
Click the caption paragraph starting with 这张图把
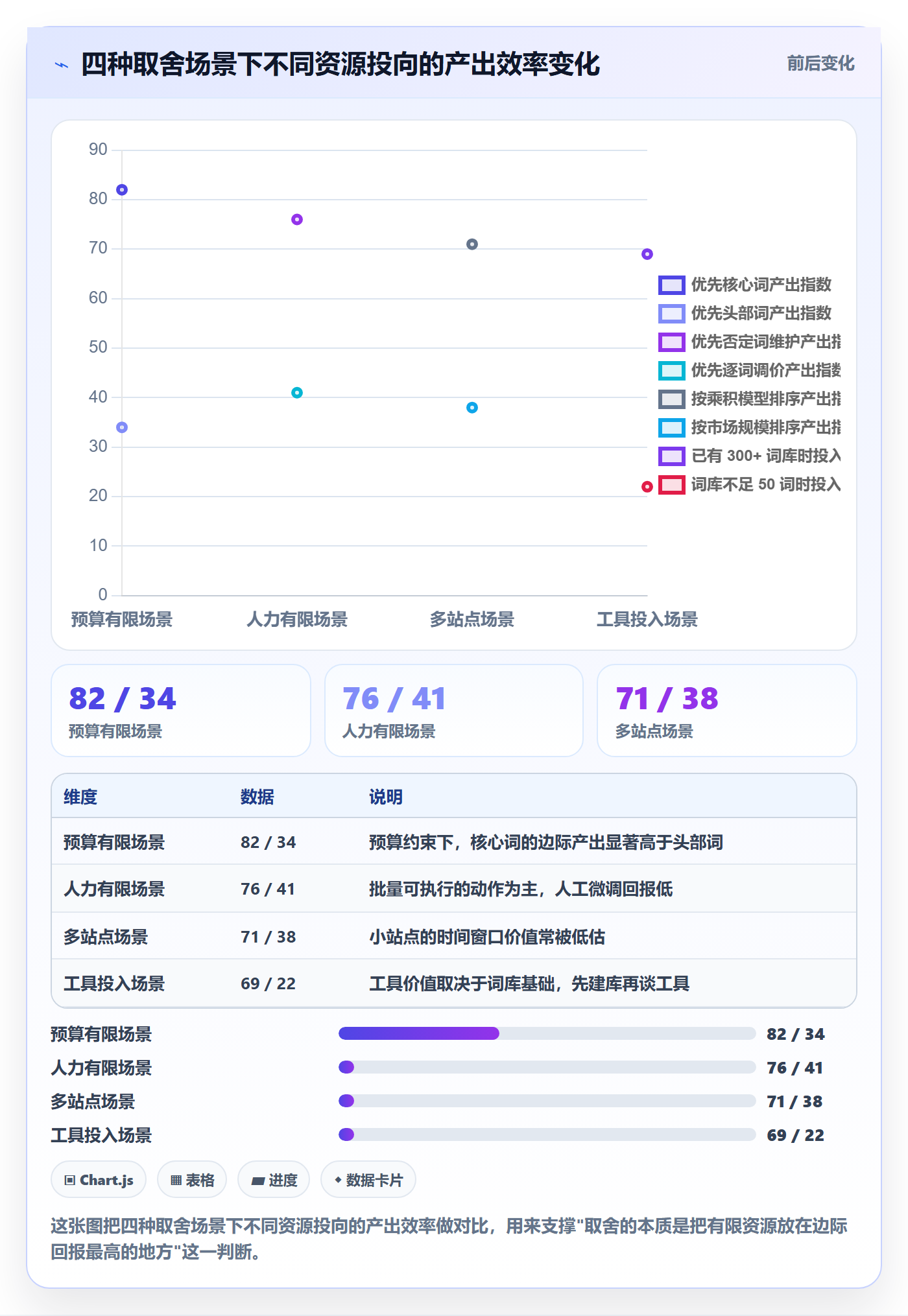pyautogui.click(x=449, y=1239)
